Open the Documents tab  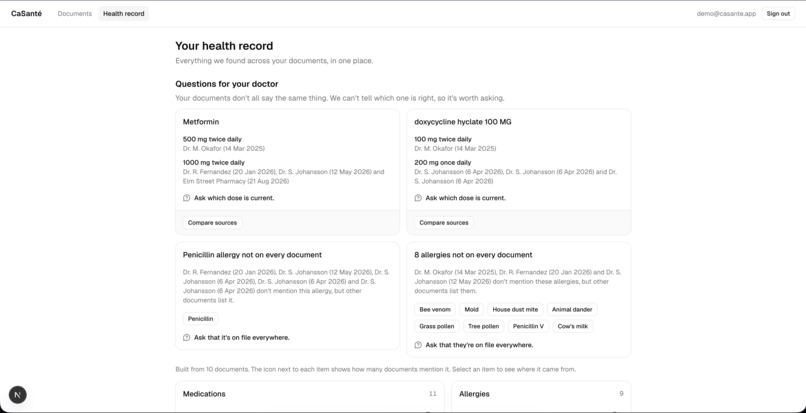(x=75, y=14)
